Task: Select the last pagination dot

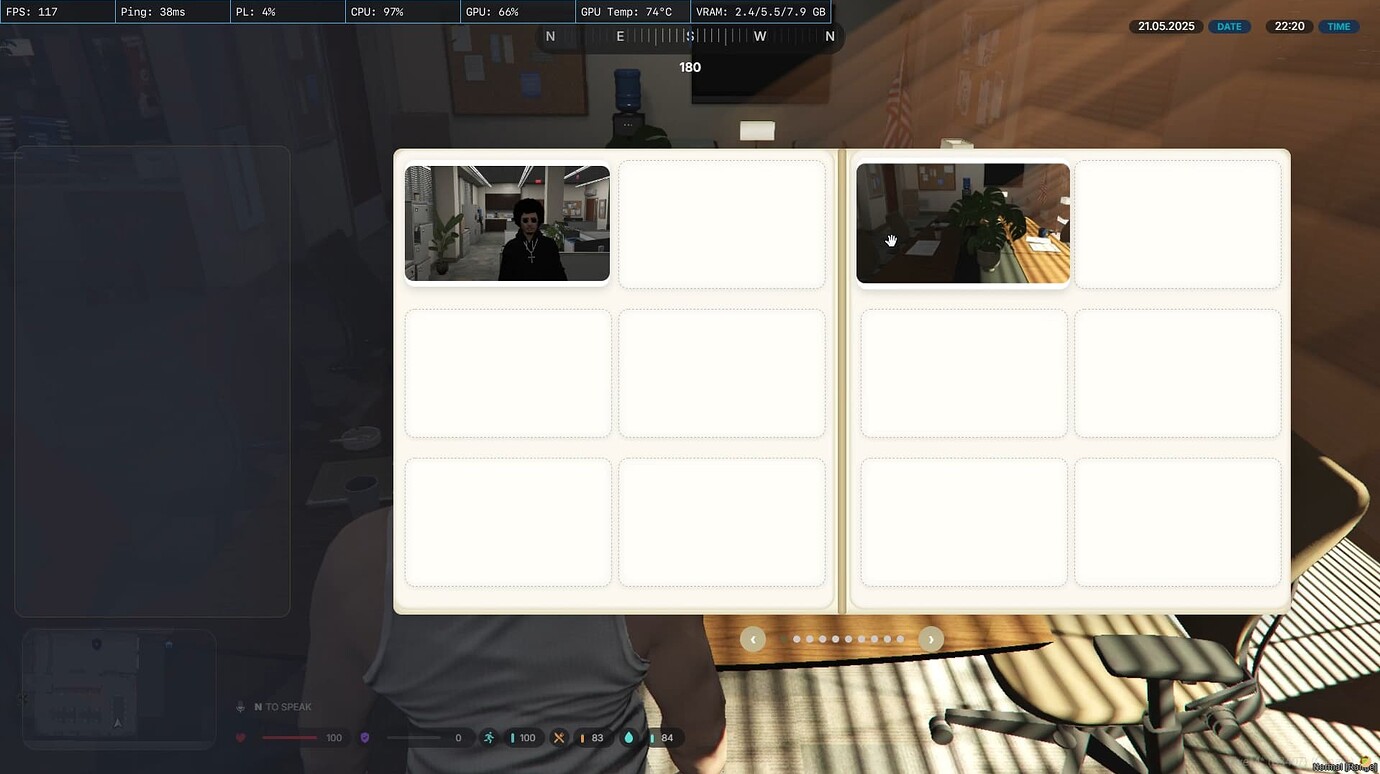Action: (900, 639)
